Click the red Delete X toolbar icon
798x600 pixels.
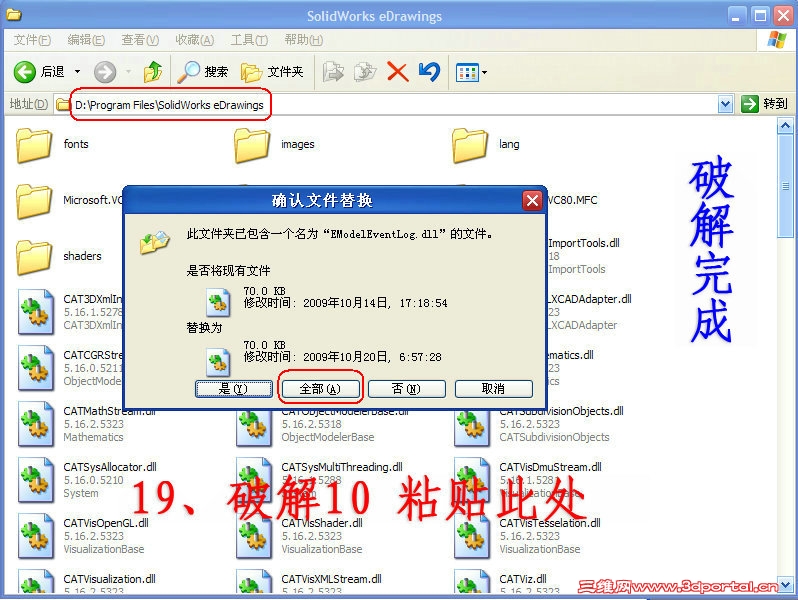(x=397, y=72)
